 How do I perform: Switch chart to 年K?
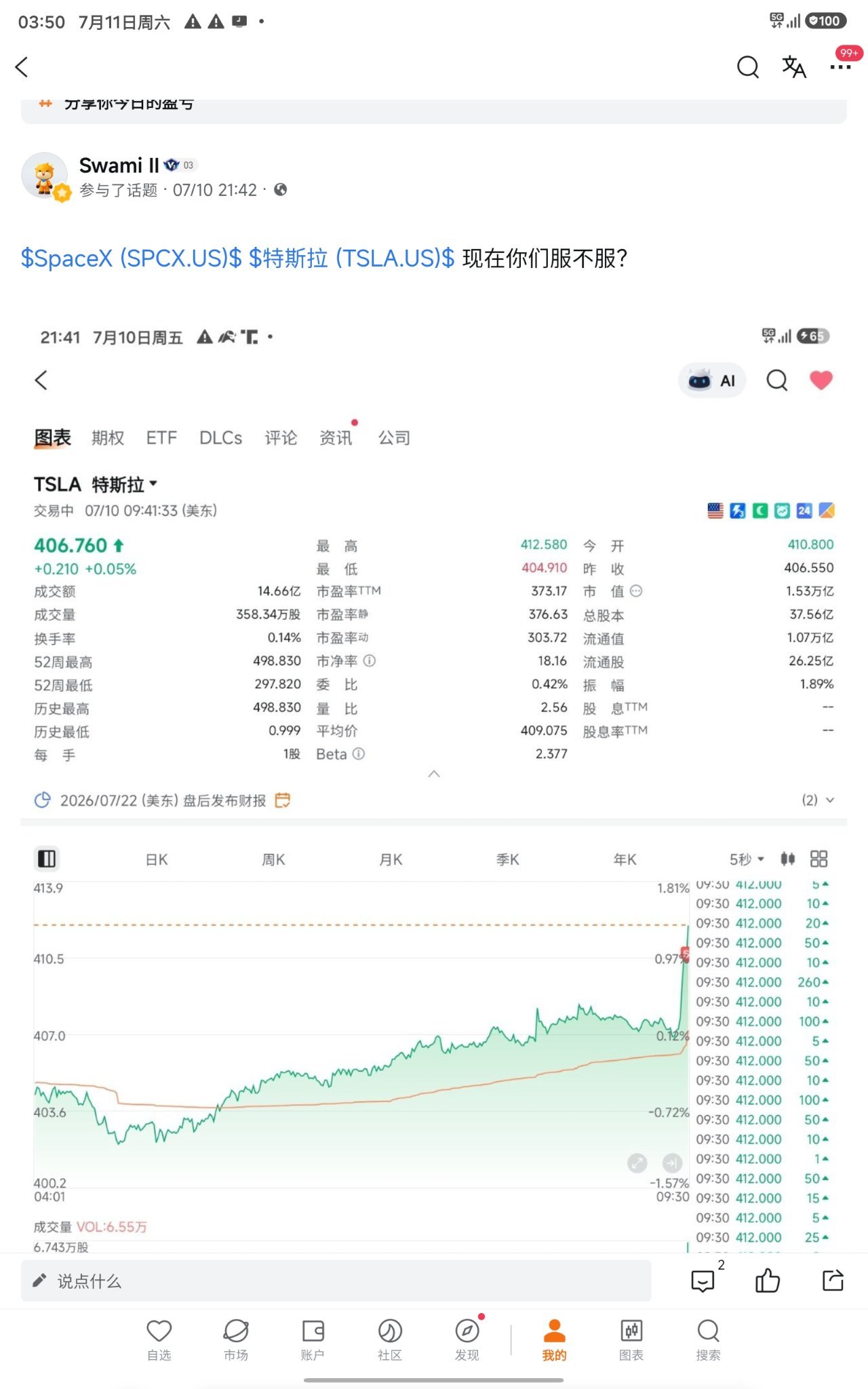625,860
